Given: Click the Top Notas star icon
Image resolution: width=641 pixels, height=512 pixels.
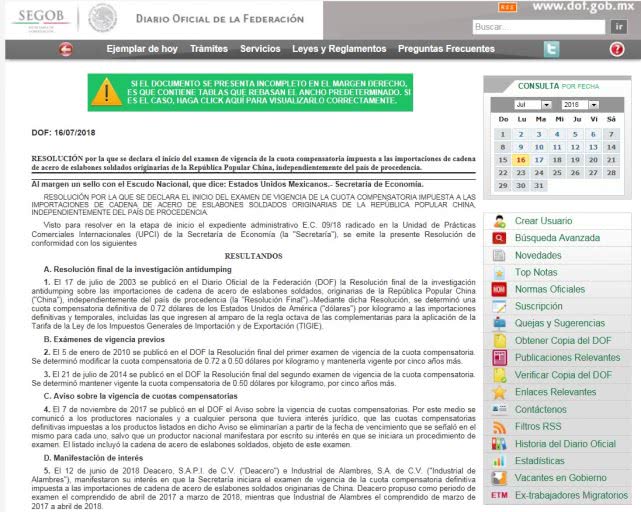Looking at the screenshot, I should pyautogui.click(x=499, y=272).
